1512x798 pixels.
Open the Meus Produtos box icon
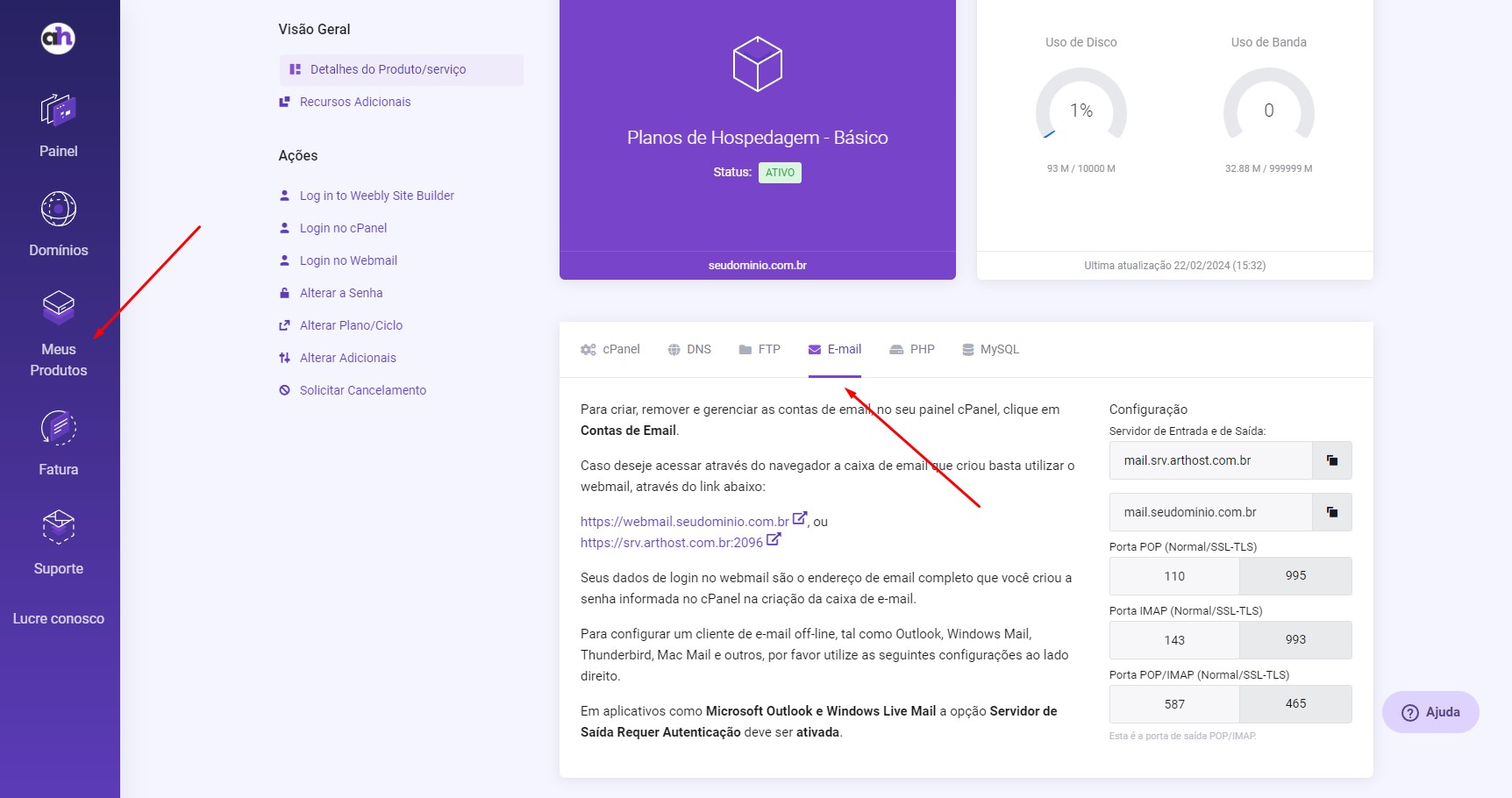coord(58,307)
